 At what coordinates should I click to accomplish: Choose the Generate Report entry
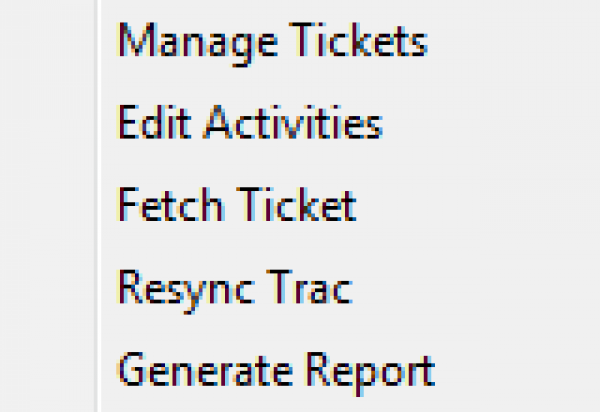pos(276,371)
